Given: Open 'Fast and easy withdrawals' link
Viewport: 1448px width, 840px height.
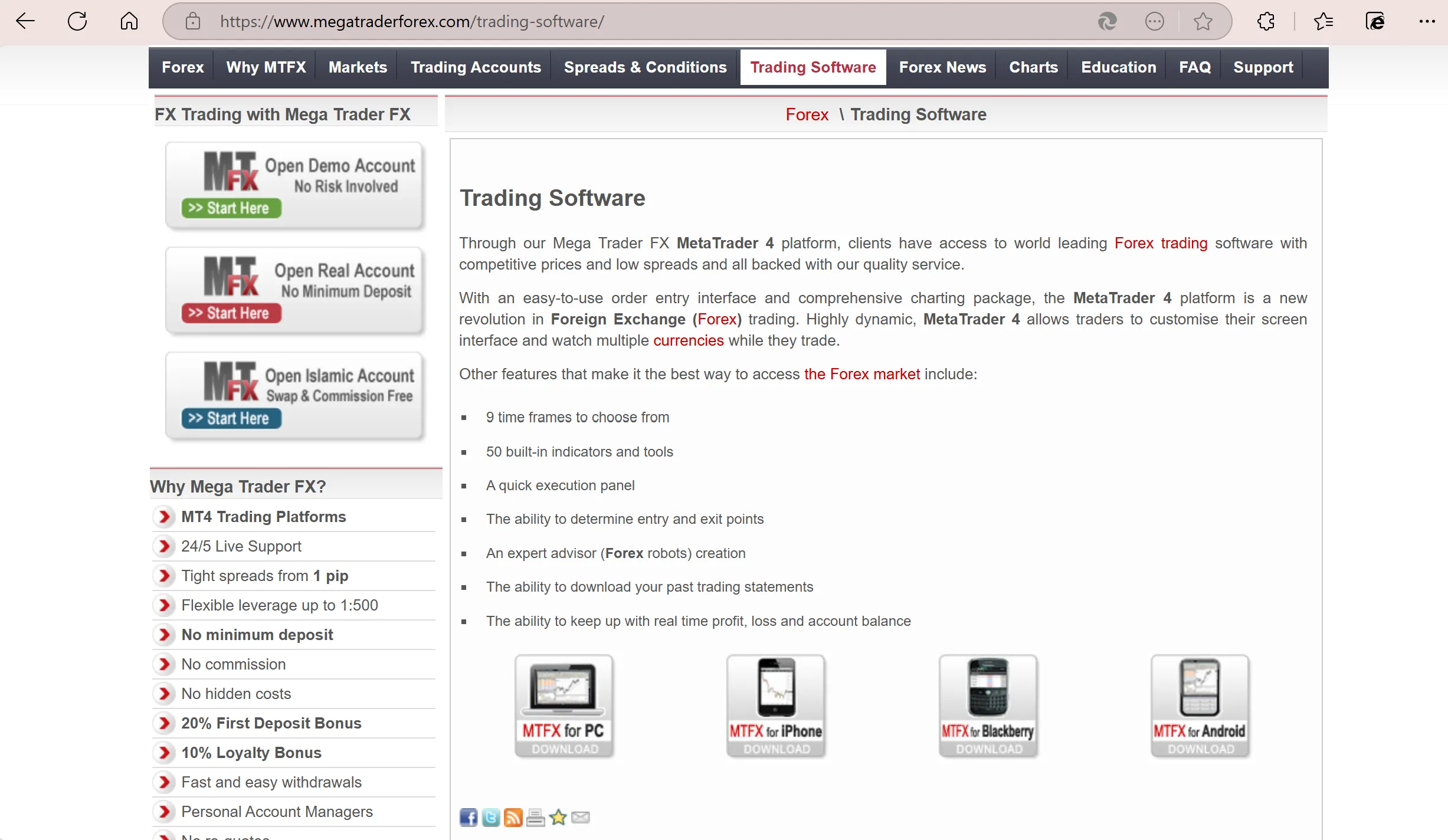Looking at the screenshot, I should (x=271, y=782).
